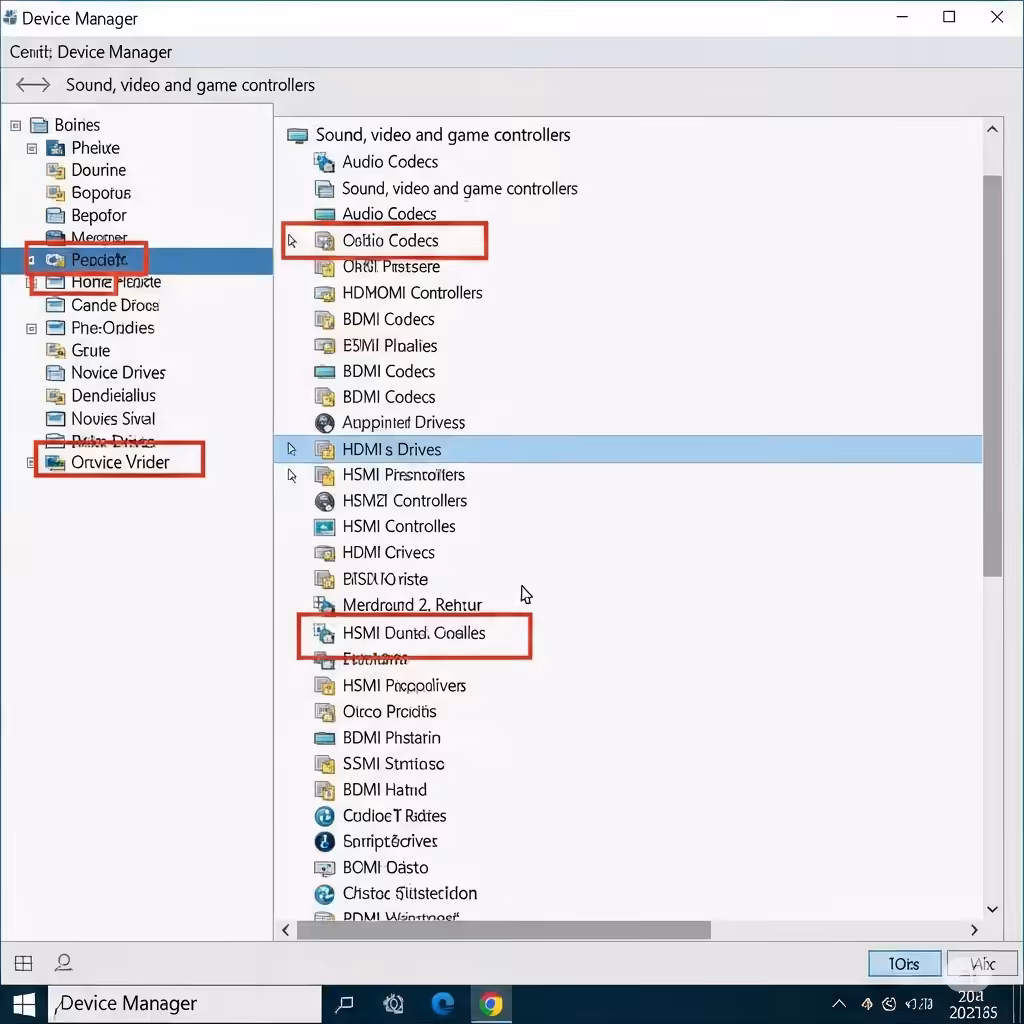Image resolution: width=1024 pixels, height=1024 pixels.
Task: Click the taskbar clock
Action: [x=972, y=1004]
